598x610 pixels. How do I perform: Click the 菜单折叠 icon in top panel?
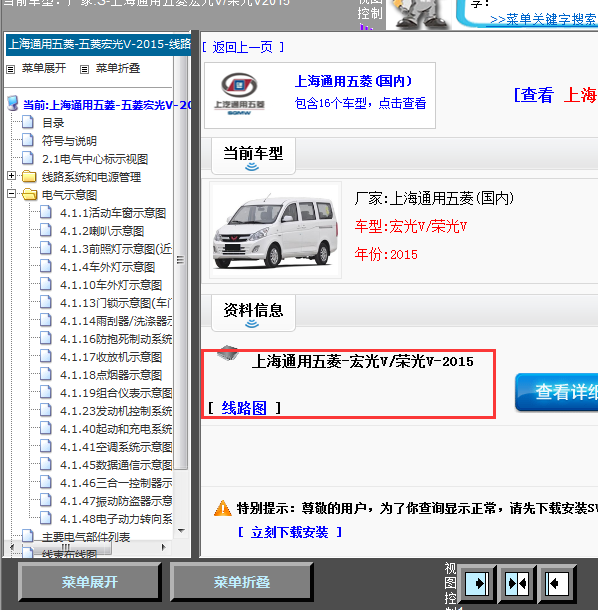(x=84, y=69)
